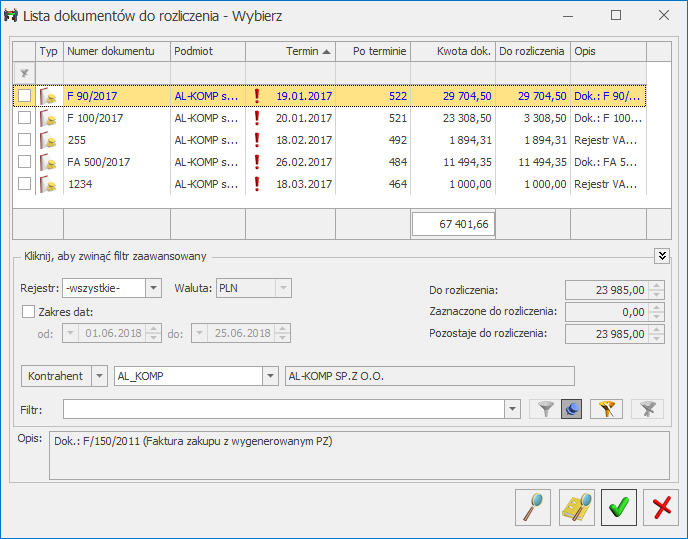Click the filter row funnel icon in grid
Viewport: 688px width, 539px height.
click(x=25, y=73)
